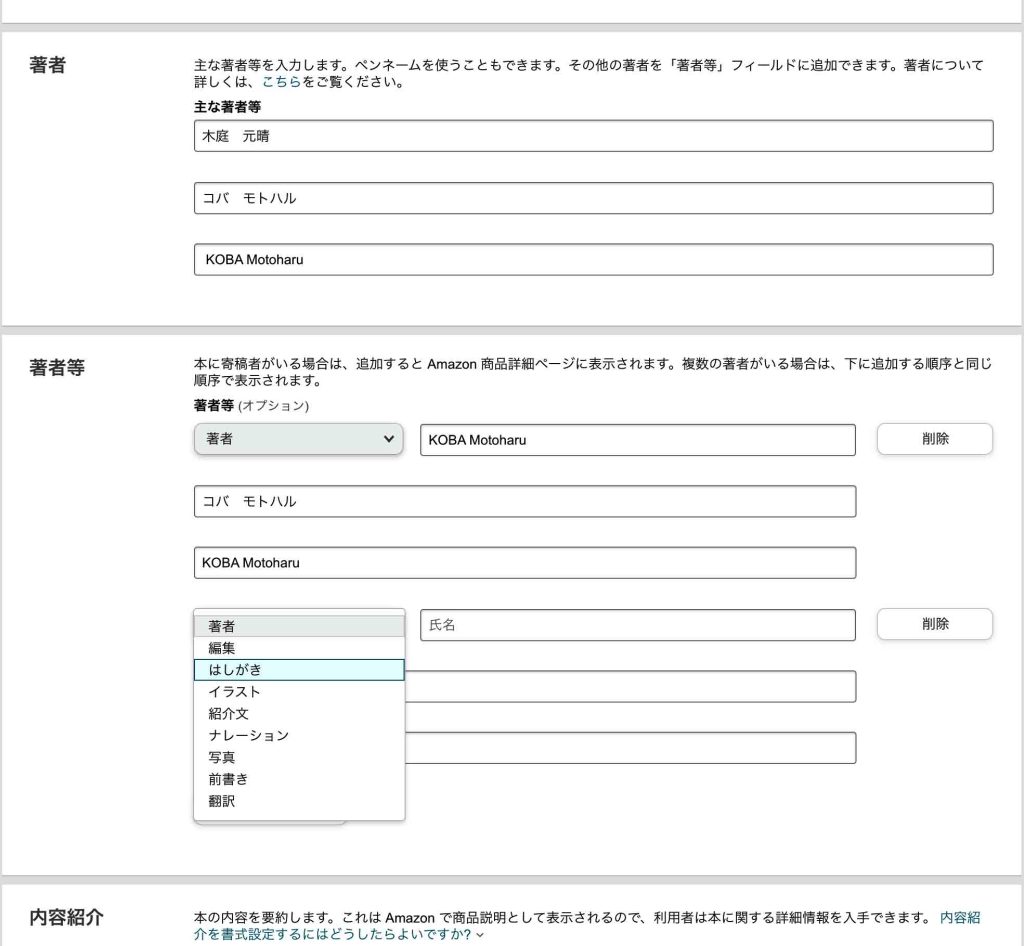1024x946 pixels.
Task: Choose 編集 in the role list
Action: [299, 648]
